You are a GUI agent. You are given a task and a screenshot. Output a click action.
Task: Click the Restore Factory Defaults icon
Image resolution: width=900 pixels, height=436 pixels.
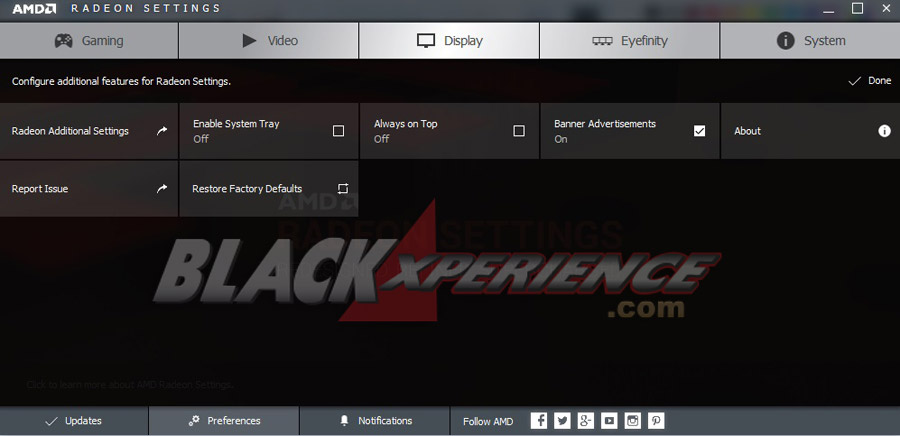pyautogui.click(x=343, y=189)
